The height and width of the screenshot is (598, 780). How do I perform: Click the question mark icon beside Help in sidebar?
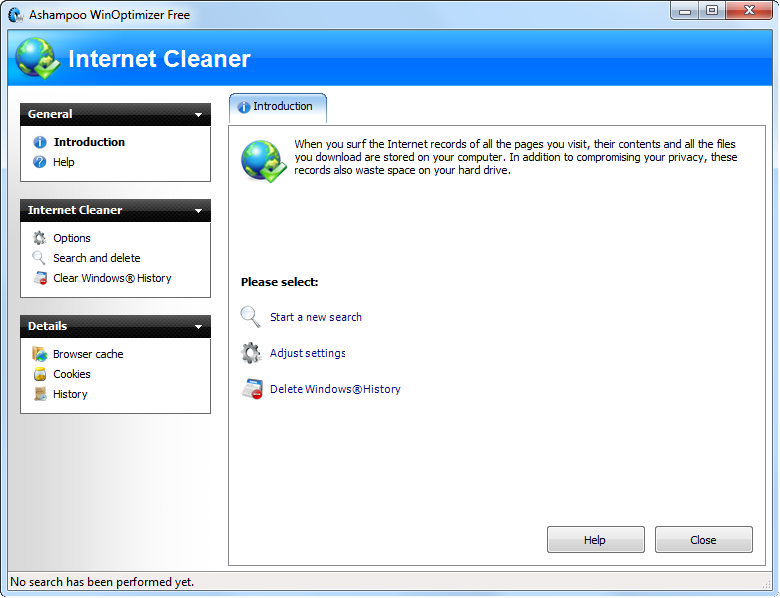[x=39, y=162]
